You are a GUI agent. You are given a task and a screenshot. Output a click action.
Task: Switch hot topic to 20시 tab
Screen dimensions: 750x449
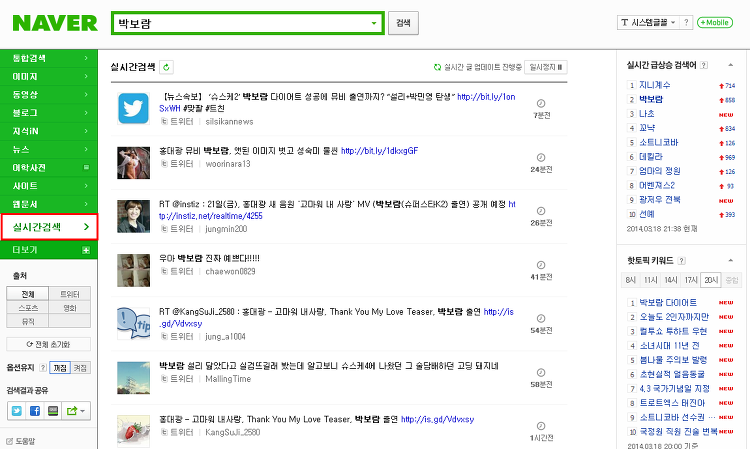[711, 280]
